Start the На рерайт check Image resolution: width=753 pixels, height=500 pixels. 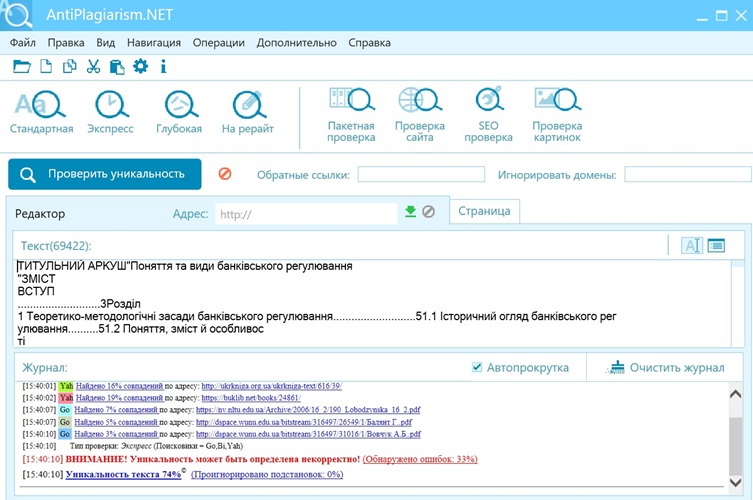(x=248, y=112)
